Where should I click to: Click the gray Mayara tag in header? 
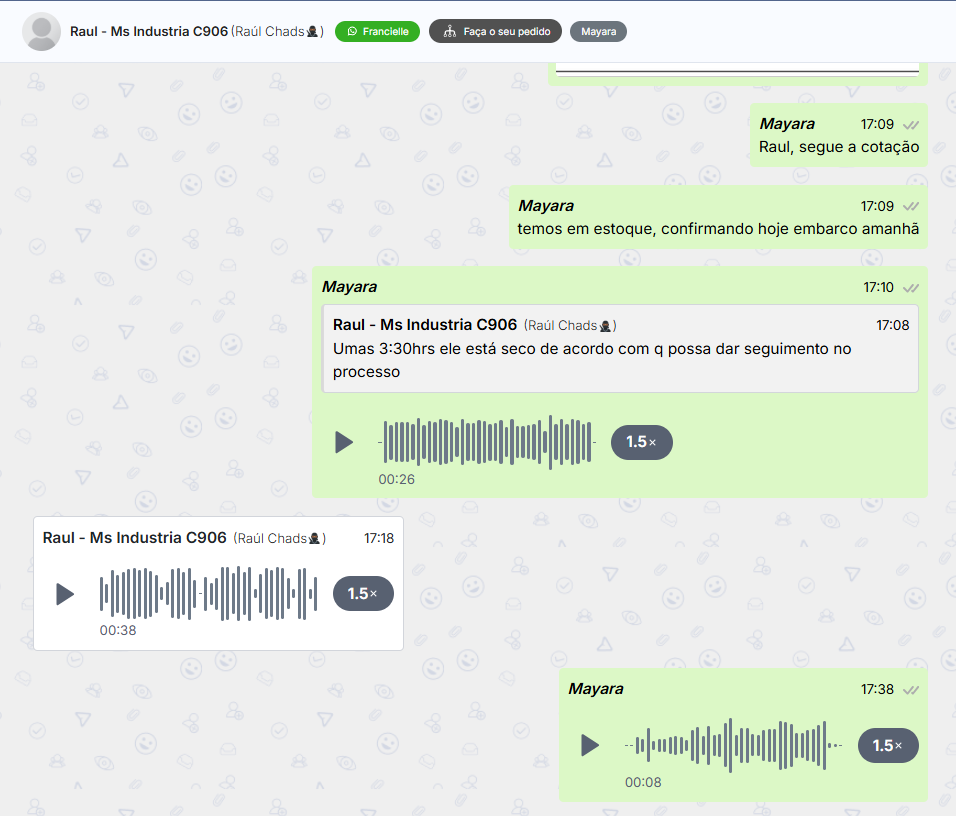pyautogui.click(x=598, y=31)
